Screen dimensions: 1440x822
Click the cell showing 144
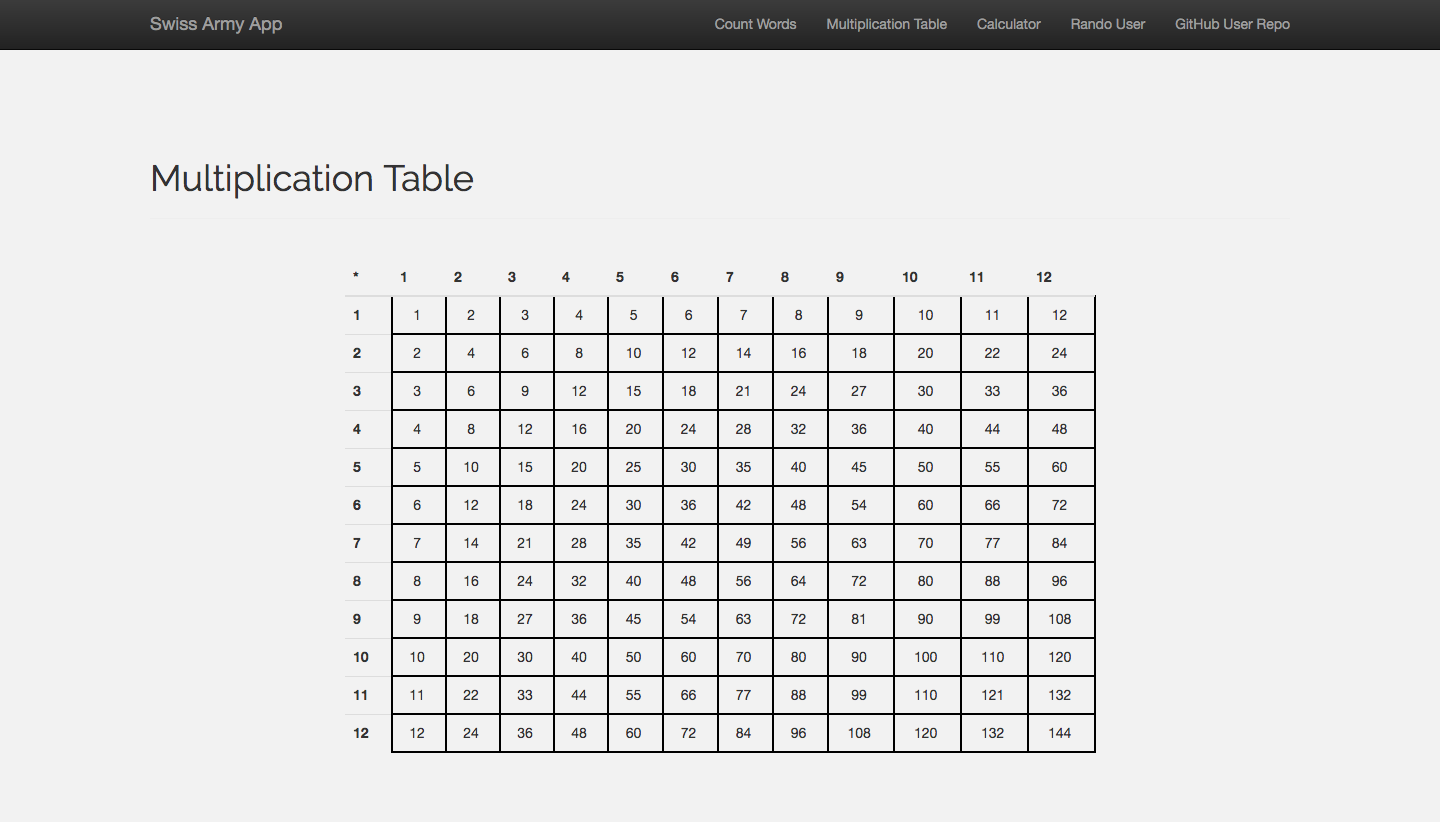[x=1060, y=733]
